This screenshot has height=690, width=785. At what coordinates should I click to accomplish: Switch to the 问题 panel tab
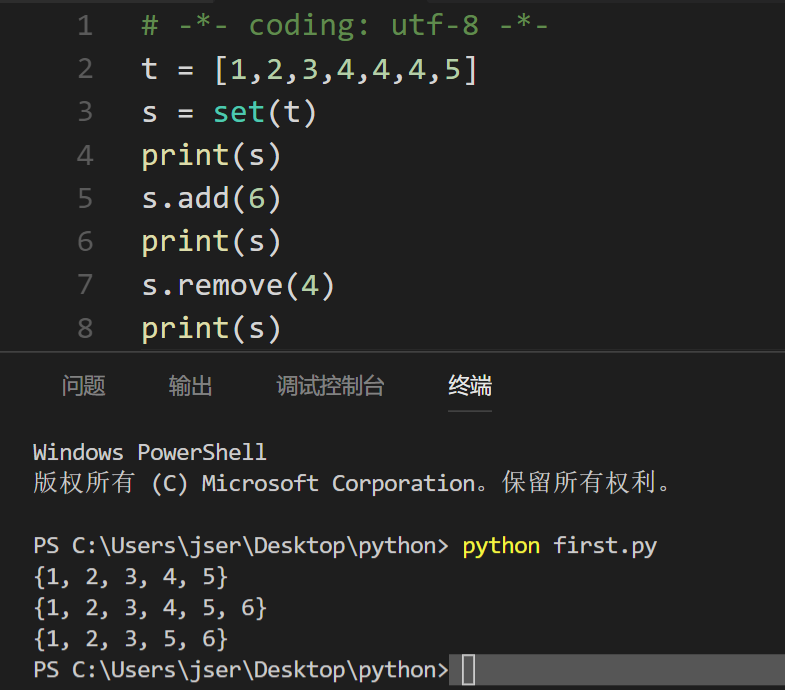point(84,386)
